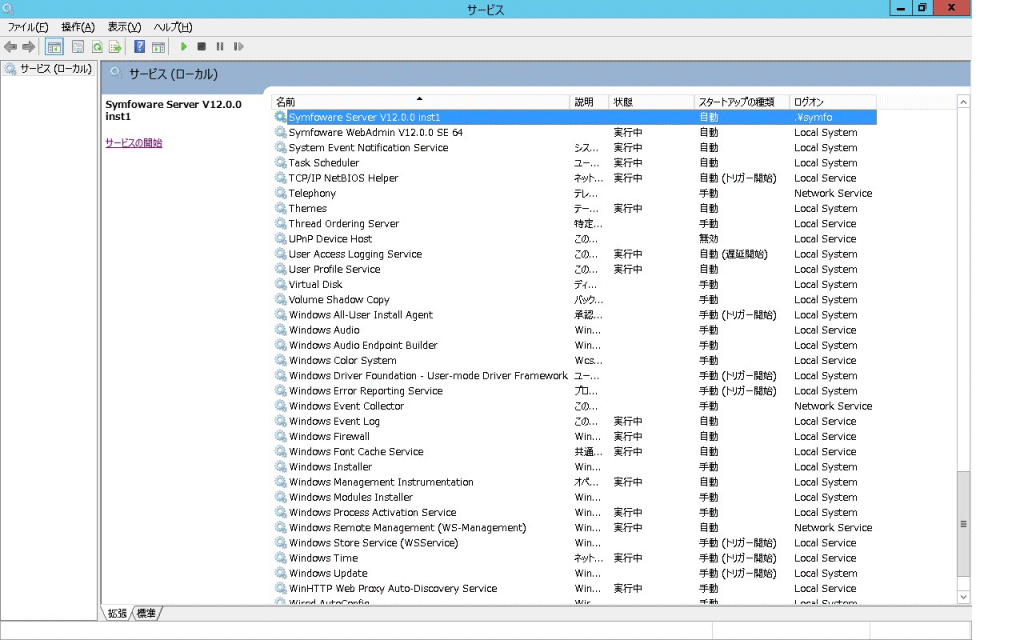
Task: Pause the service with the pause button
Action: pos(220,47)
